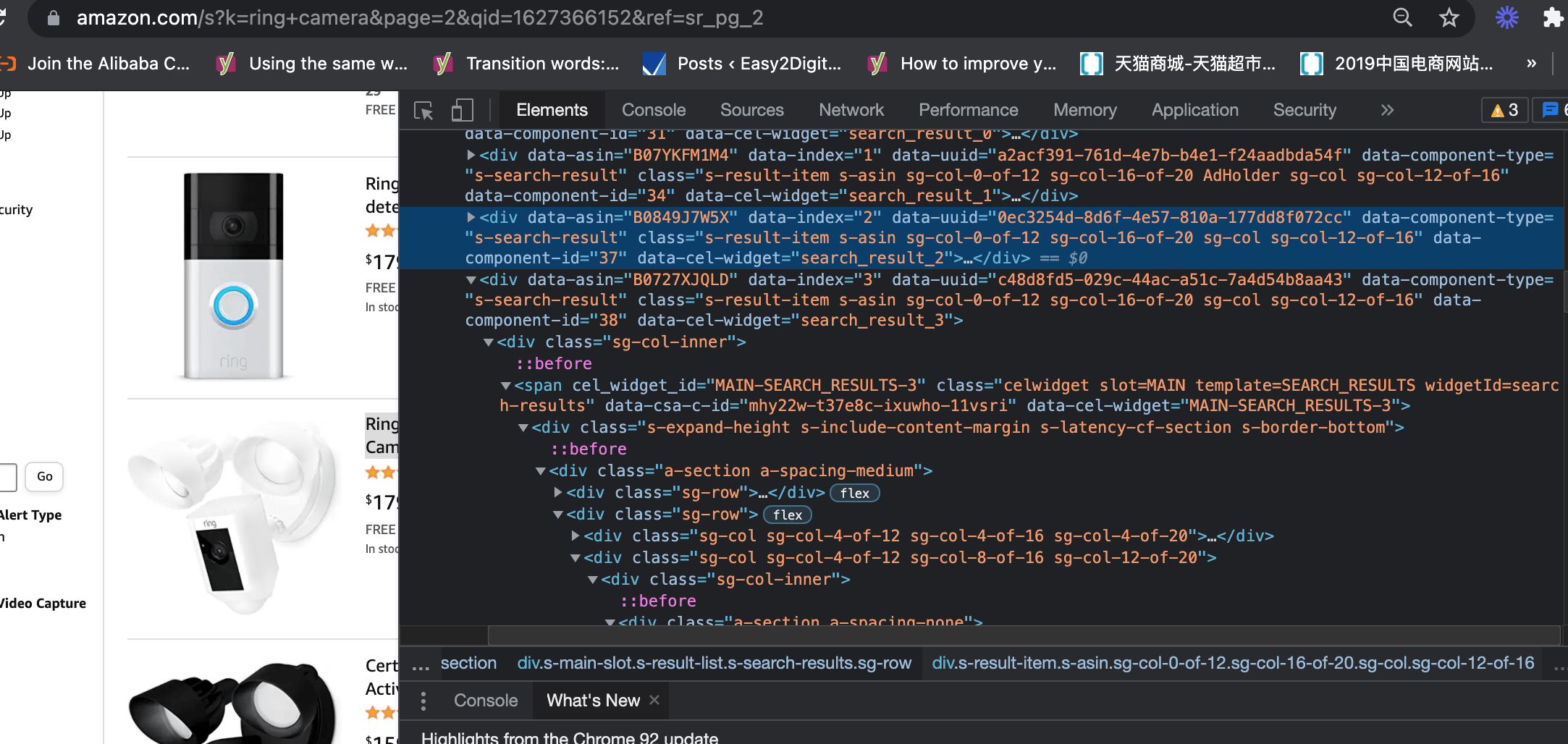
Task: Collapse the MAIN-SEARCH_RESULTS-3 span node
Action: point(506,386)
